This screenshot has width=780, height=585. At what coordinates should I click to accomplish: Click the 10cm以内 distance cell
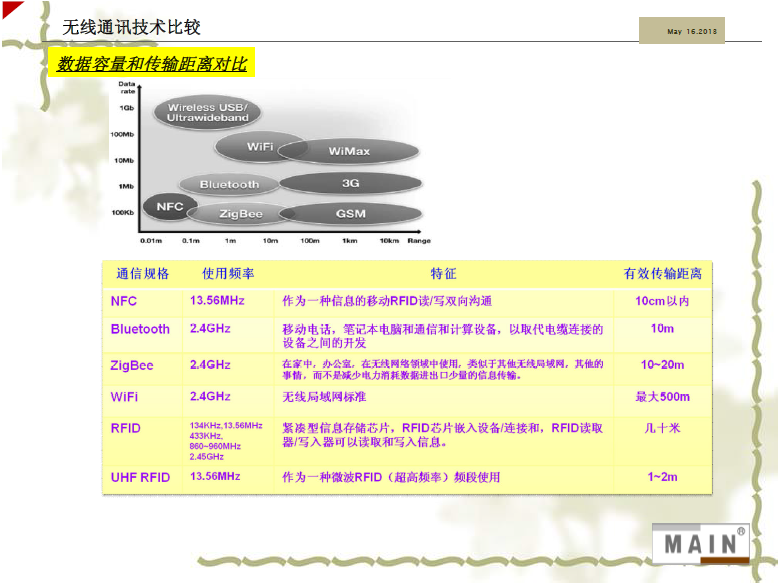662,301
